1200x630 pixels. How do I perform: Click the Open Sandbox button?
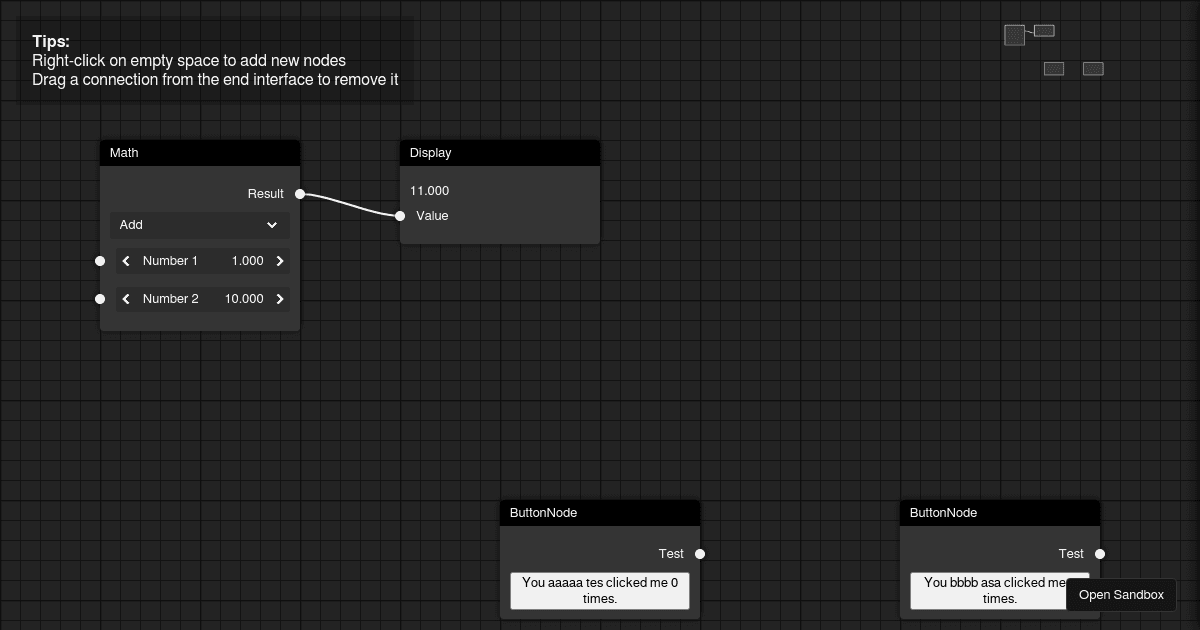point(1121,594)
